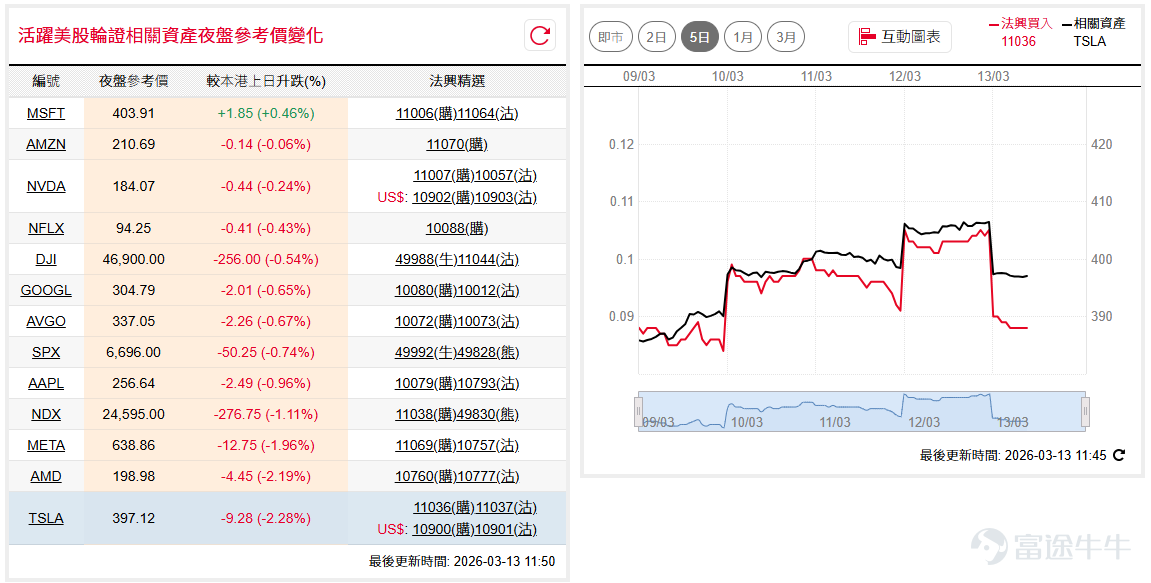The height and width of the screenshot is (583, 1151).
Task: Open US$ warrant 10901(沽) for TSLA
Action: click(505, 529)
